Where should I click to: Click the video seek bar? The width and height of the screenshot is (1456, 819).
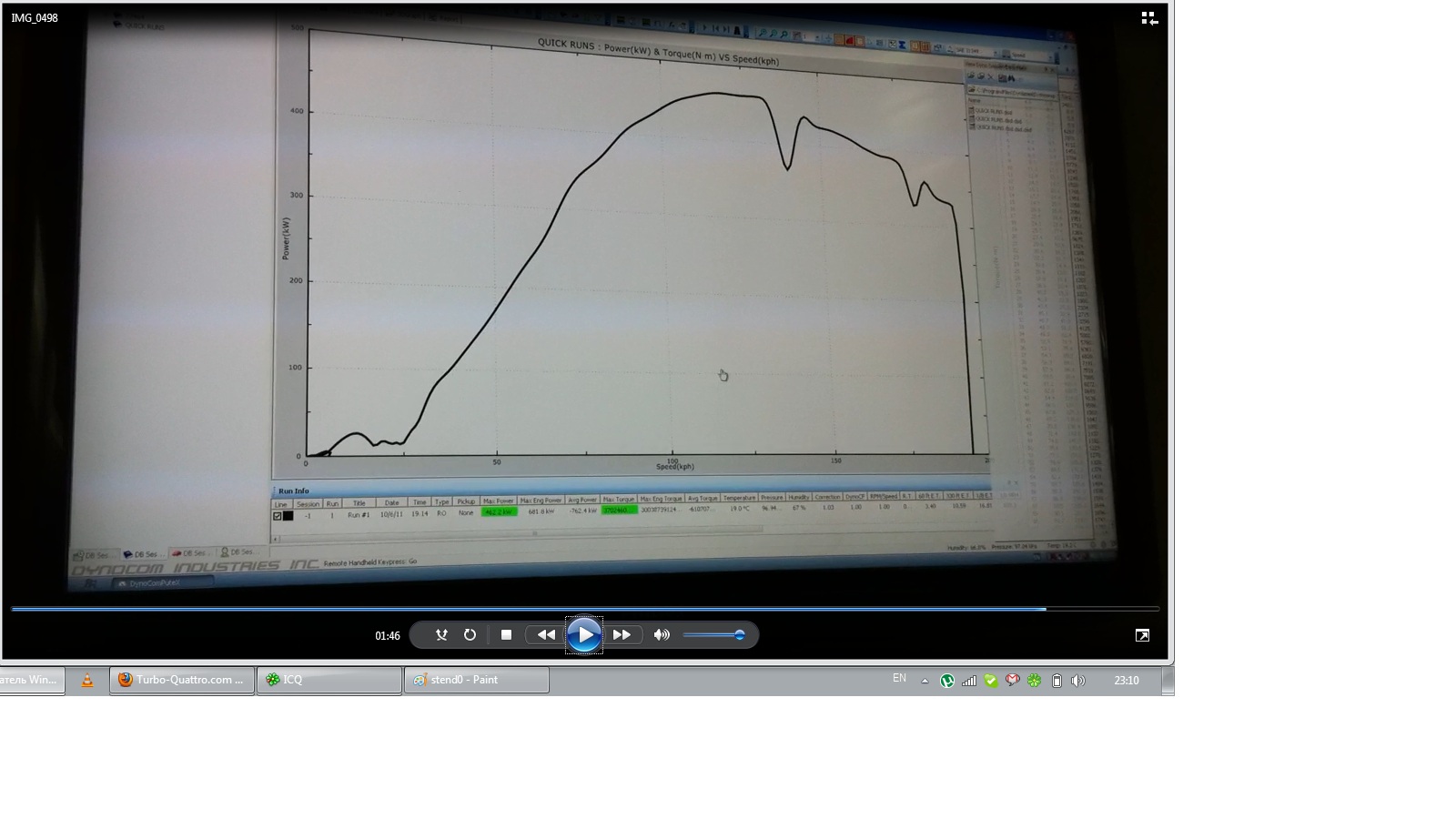coord(585,608)
